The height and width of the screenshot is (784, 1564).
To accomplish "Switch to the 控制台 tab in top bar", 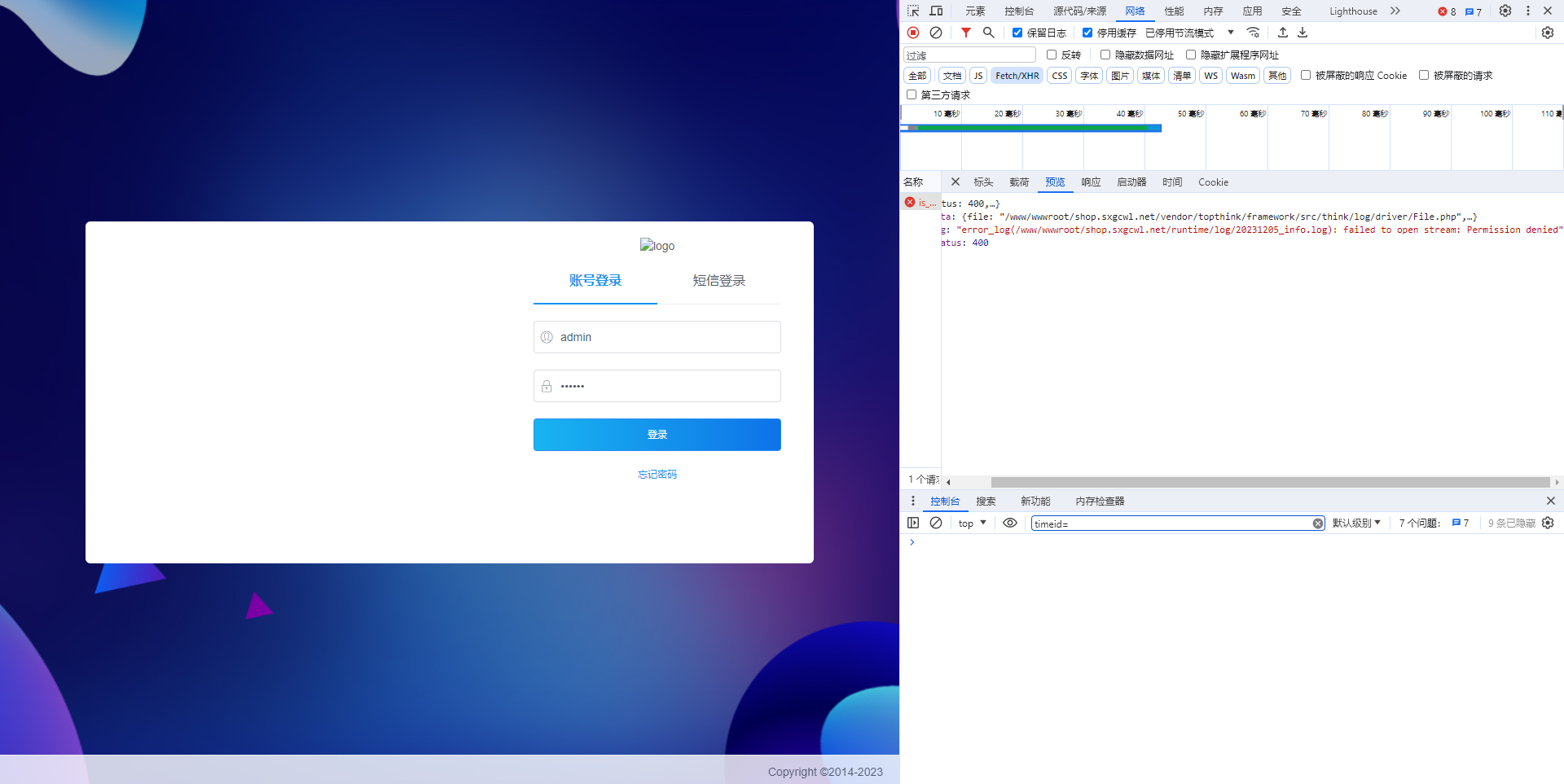I will [x=1019, y=11].
